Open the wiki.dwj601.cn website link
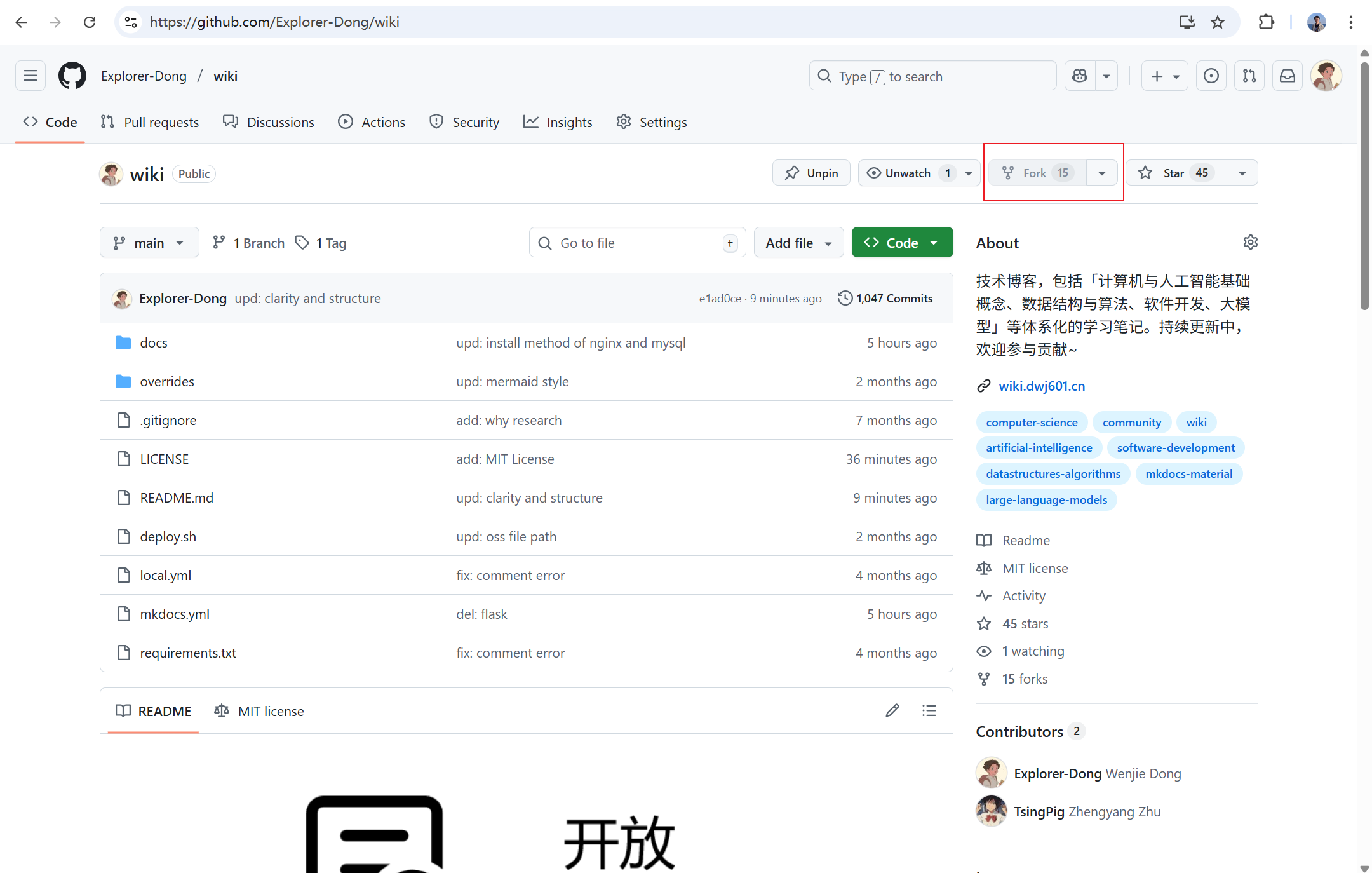Screen dimensions: 1372x873 click(x=1042, y=386)
